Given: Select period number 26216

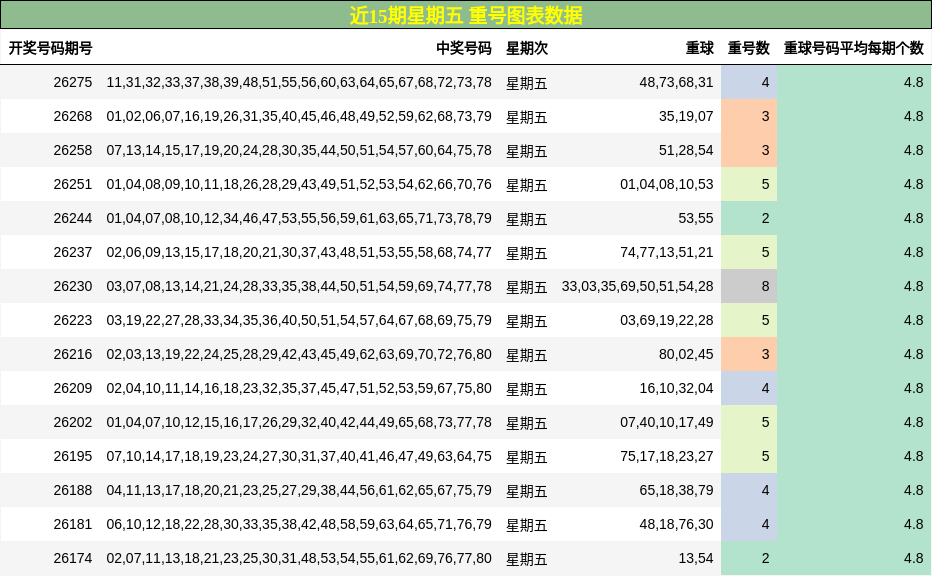Looking at the screenshot, I should click(73, 354).
